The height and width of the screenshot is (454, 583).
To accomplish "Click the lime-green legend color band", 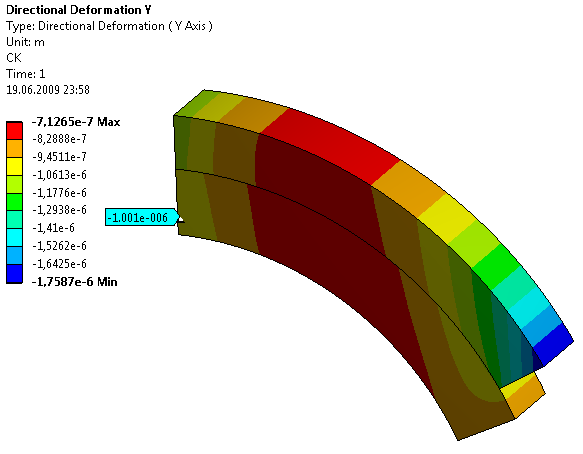I will [15, 184].
